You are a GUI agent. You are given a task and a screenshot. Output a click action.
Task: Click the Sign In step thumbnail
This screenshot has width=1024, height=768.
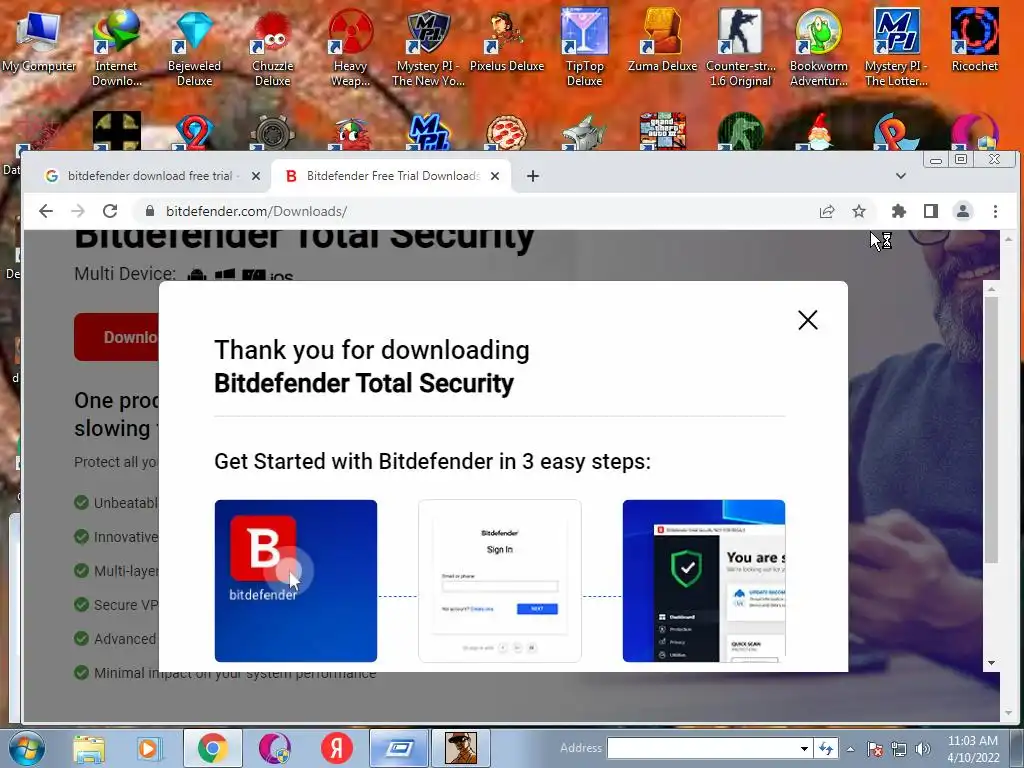point(500,581)
